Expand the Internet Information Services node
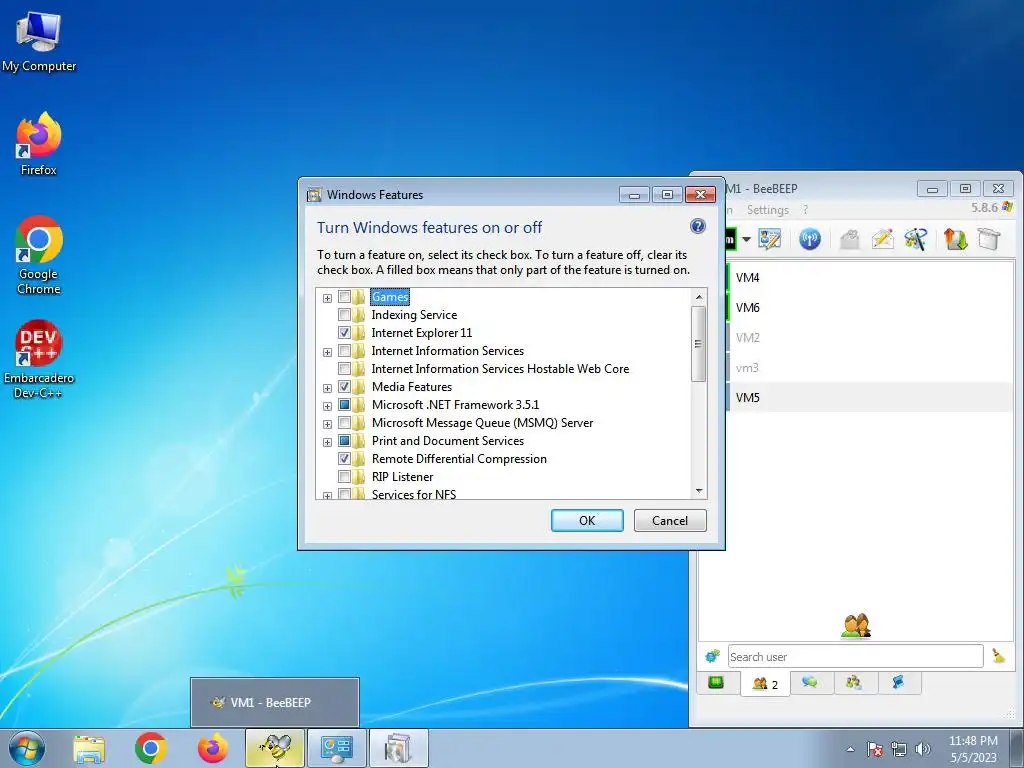The width and height of the screenshot is (1024, 768). click(x=327, y=353)
